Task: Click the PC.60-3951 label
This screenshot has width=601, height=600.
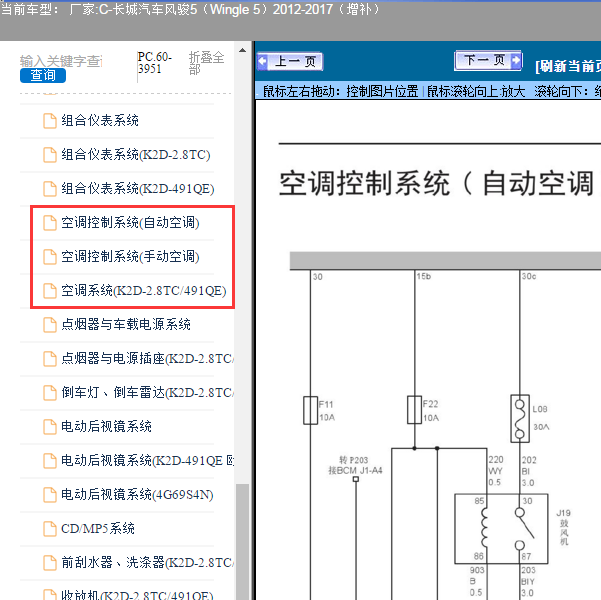Action: pos(155,63)
